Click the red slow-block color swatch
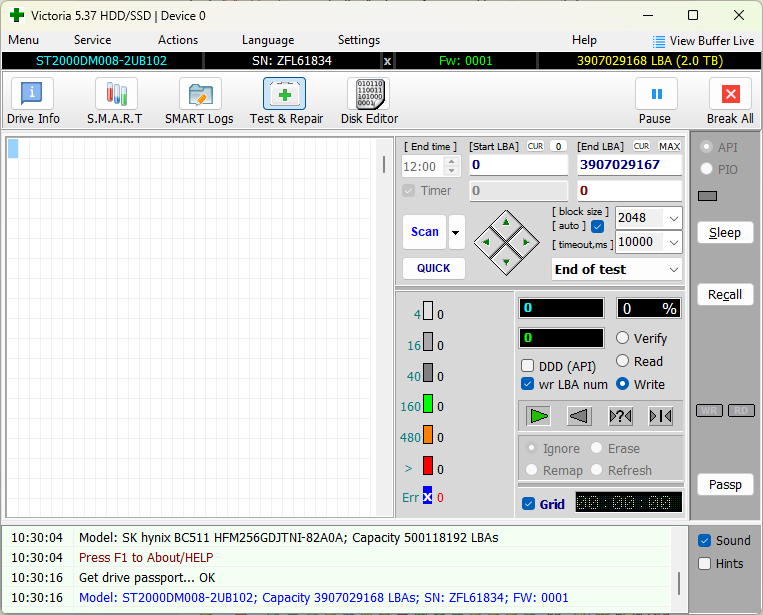This screenshot has height=615, width=763. pos(428,466)
